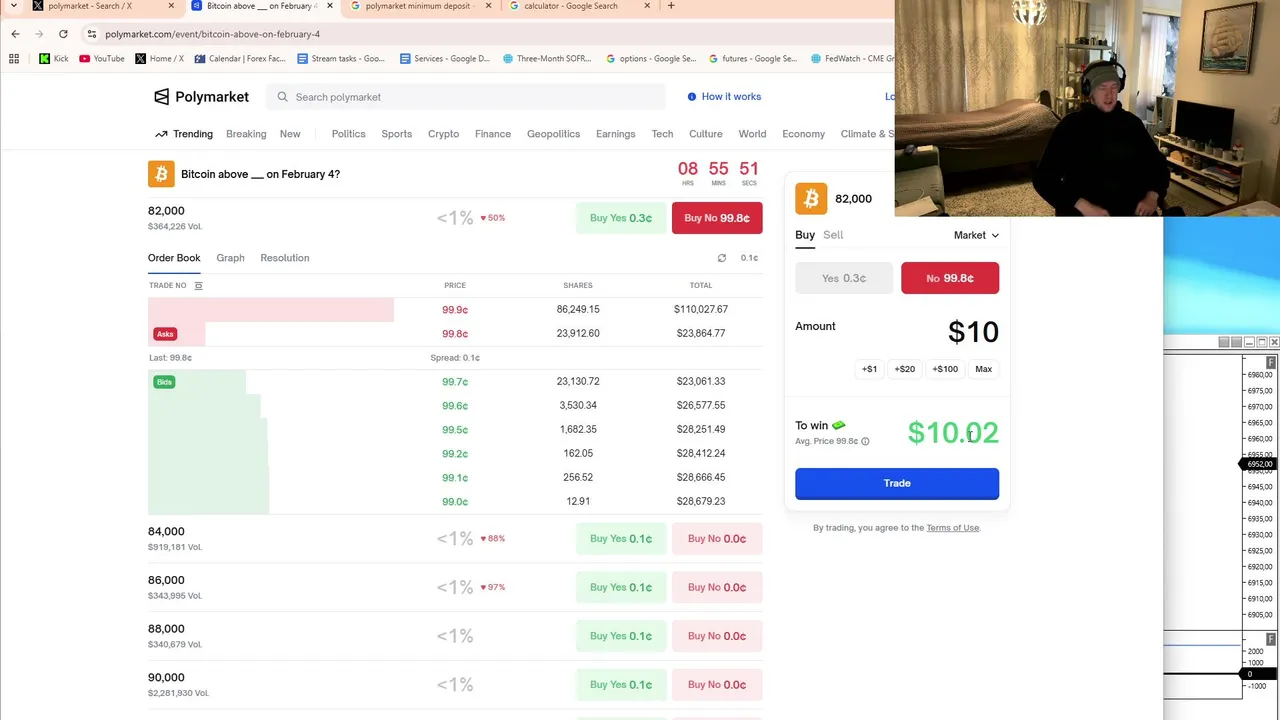Set amount to Max

(x=984, y=369)
